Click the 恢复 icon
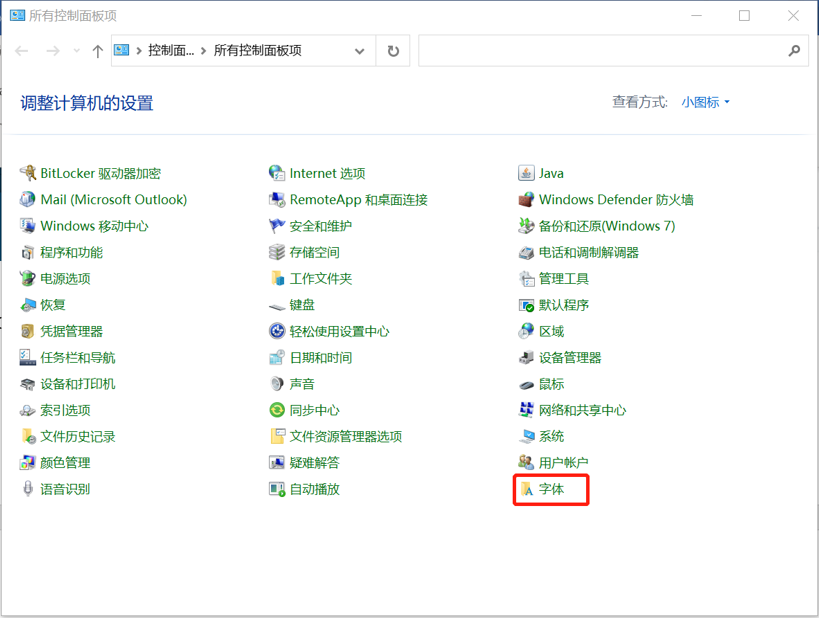Screen dimensions: 819x618 [27, 305]
